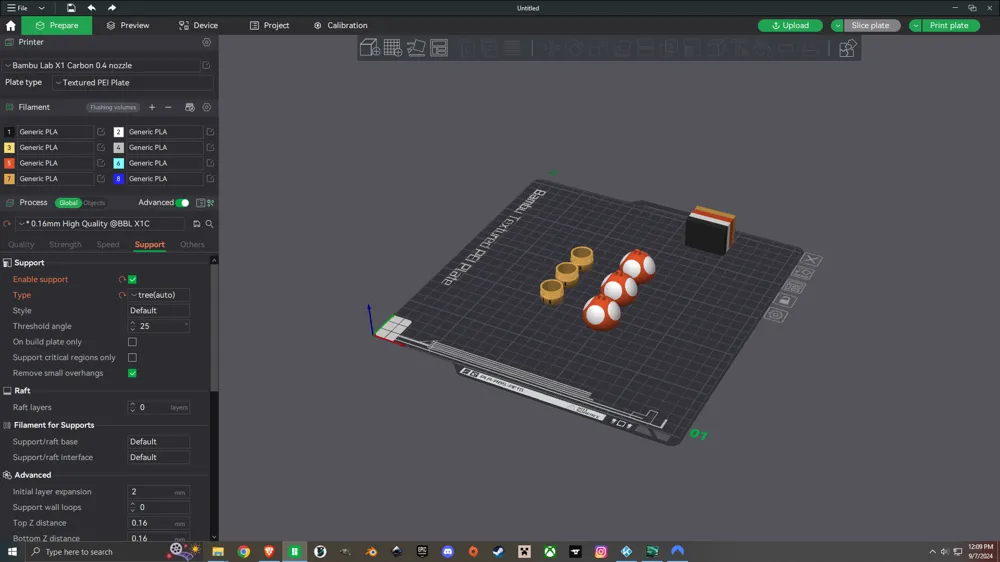
Task: Open Blender from the taskbar
Action: click(371, 551)
